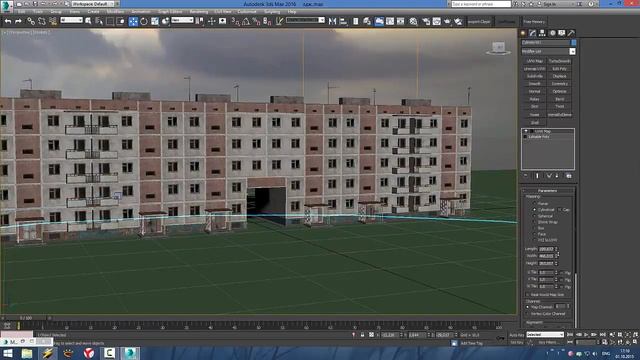
Task: Open the Rendering menu
Action: click(199, 12)
